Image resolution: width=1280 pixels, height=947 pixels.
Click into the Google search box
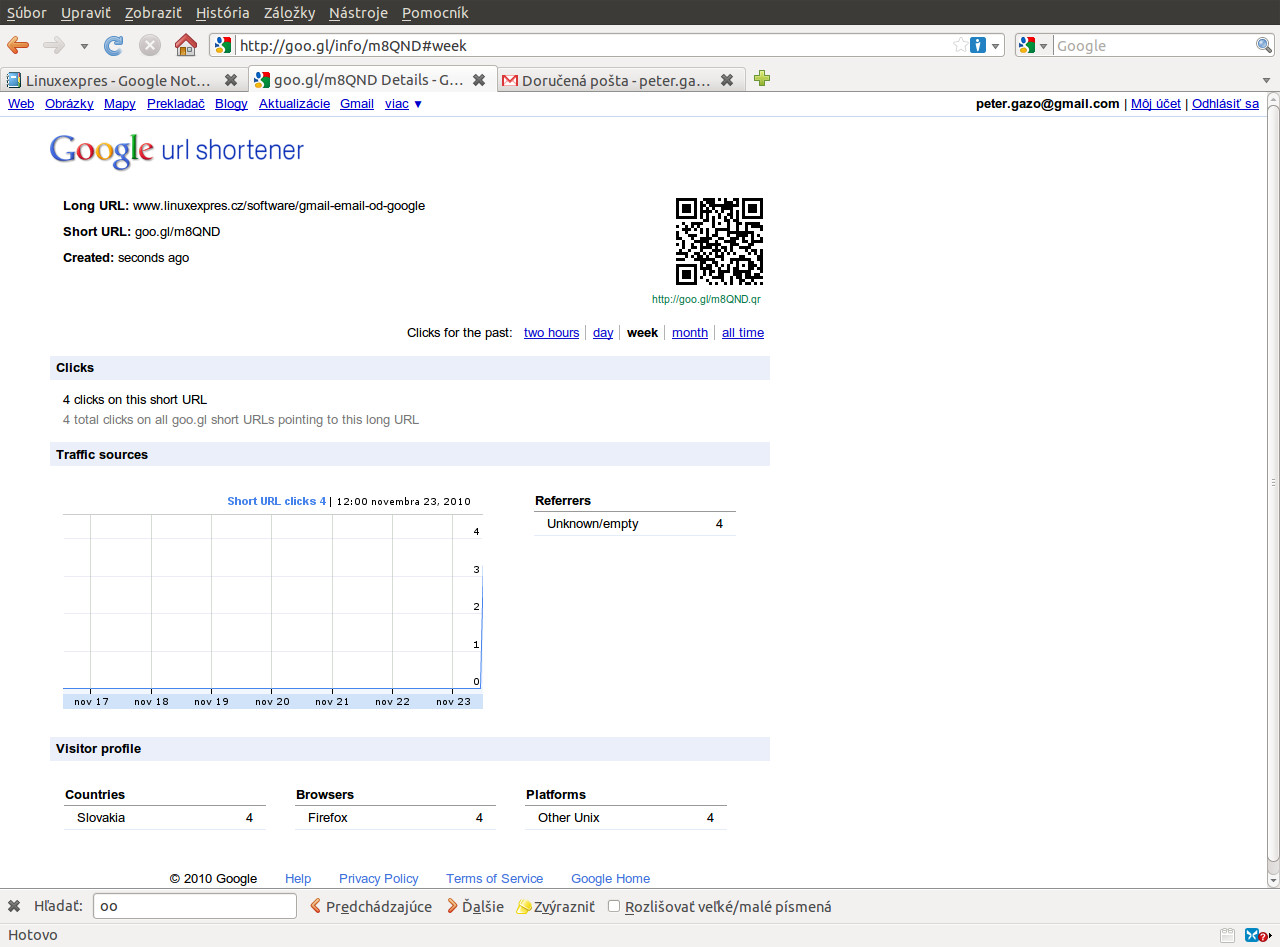pos(1154,45)
